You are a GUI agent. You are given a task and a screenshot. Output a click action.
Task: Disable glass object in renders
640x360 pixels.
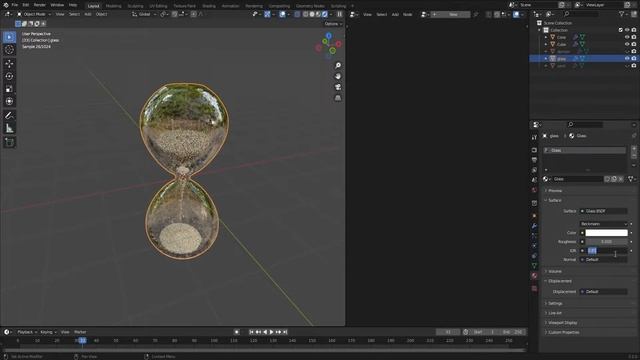tap(634, 58)
